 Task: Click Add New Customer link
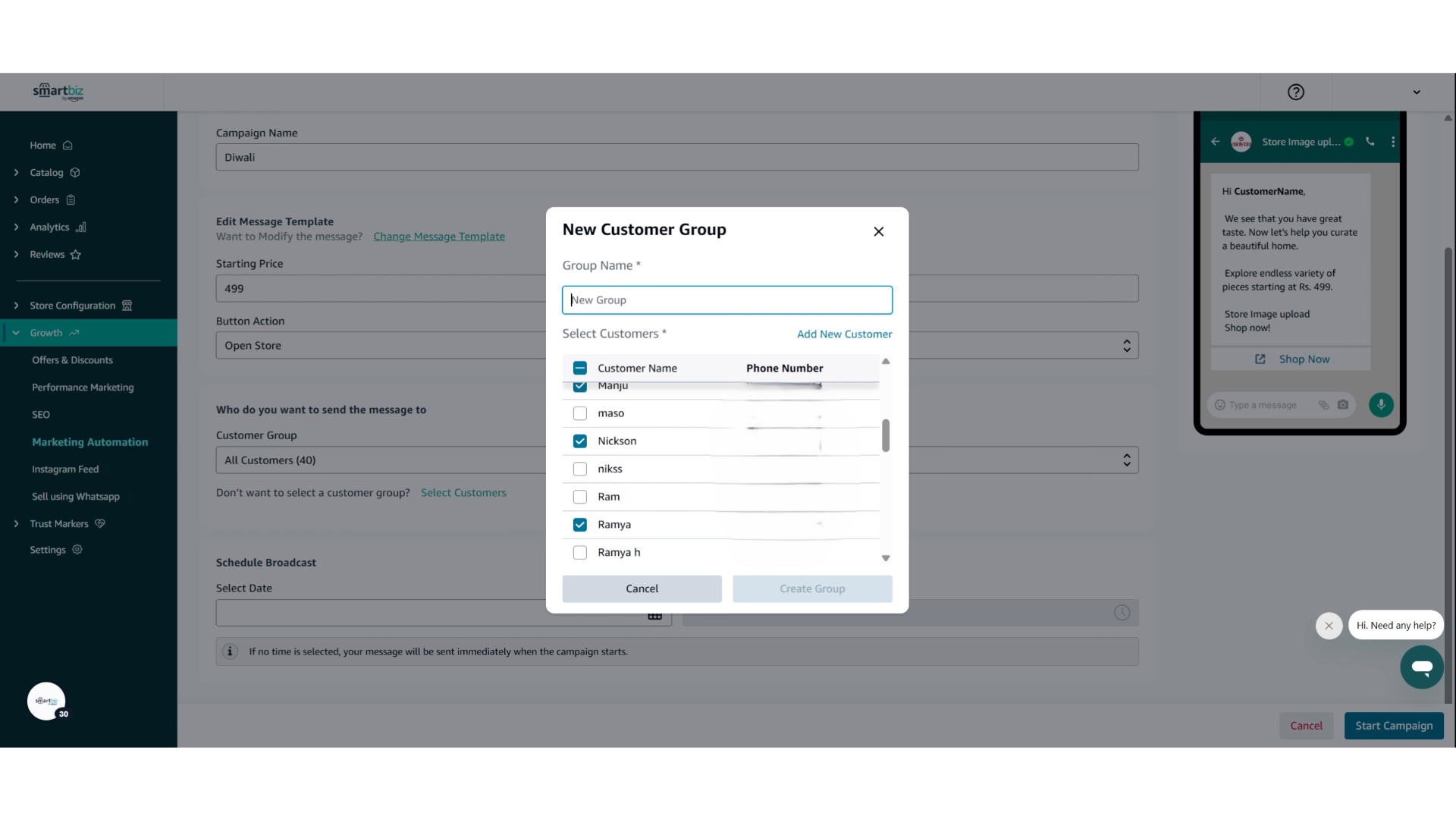(x=844, y=334)
